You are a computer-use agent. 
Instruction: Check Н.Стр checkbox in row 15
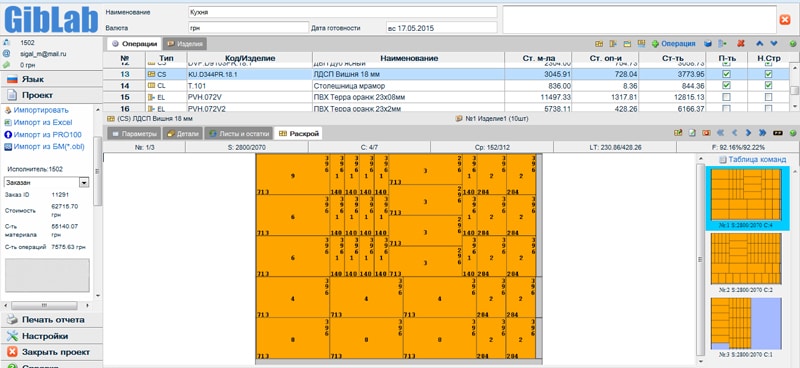[x=768, y=97]
